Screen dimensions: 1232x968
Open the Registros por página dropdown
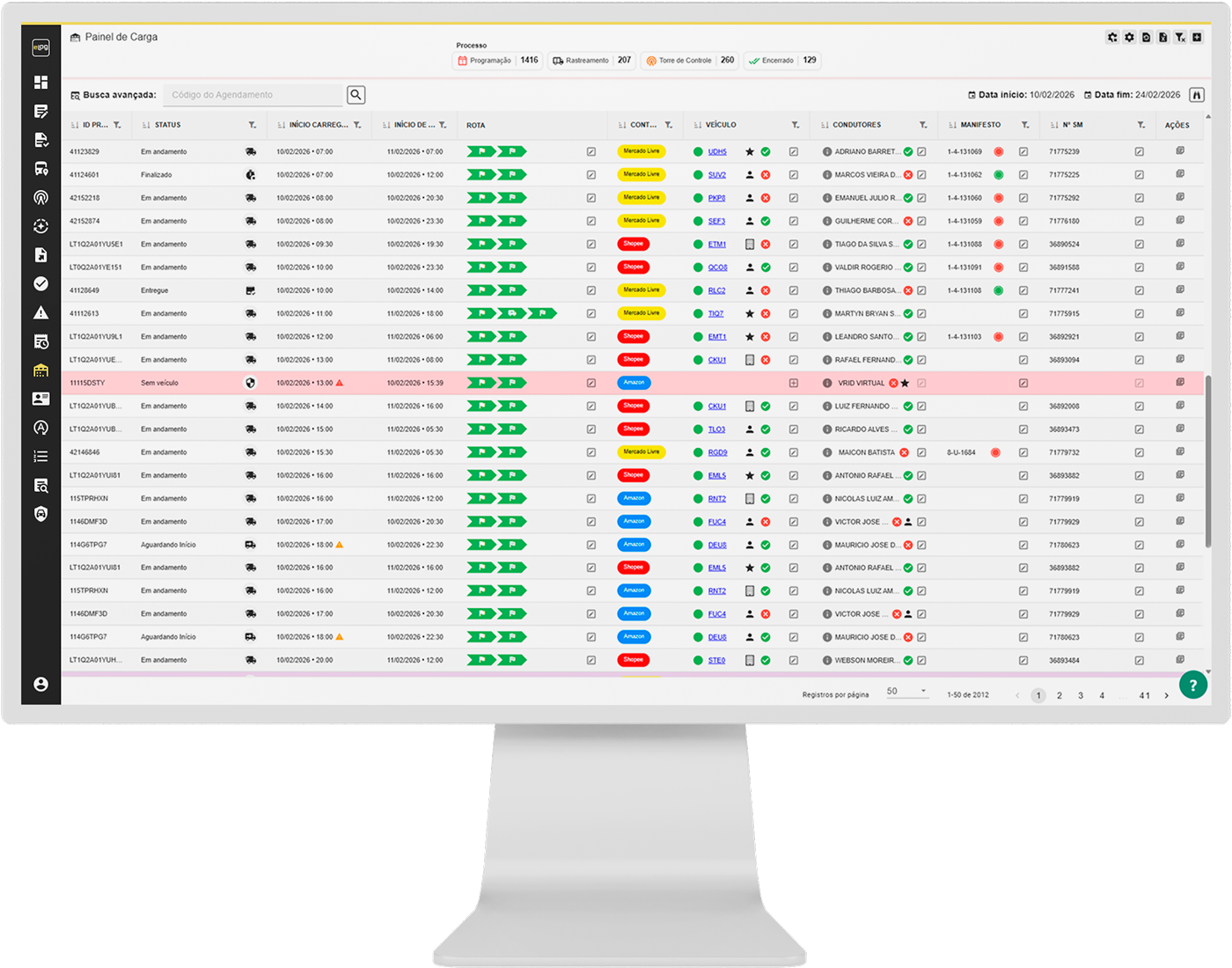coord(906,692)
